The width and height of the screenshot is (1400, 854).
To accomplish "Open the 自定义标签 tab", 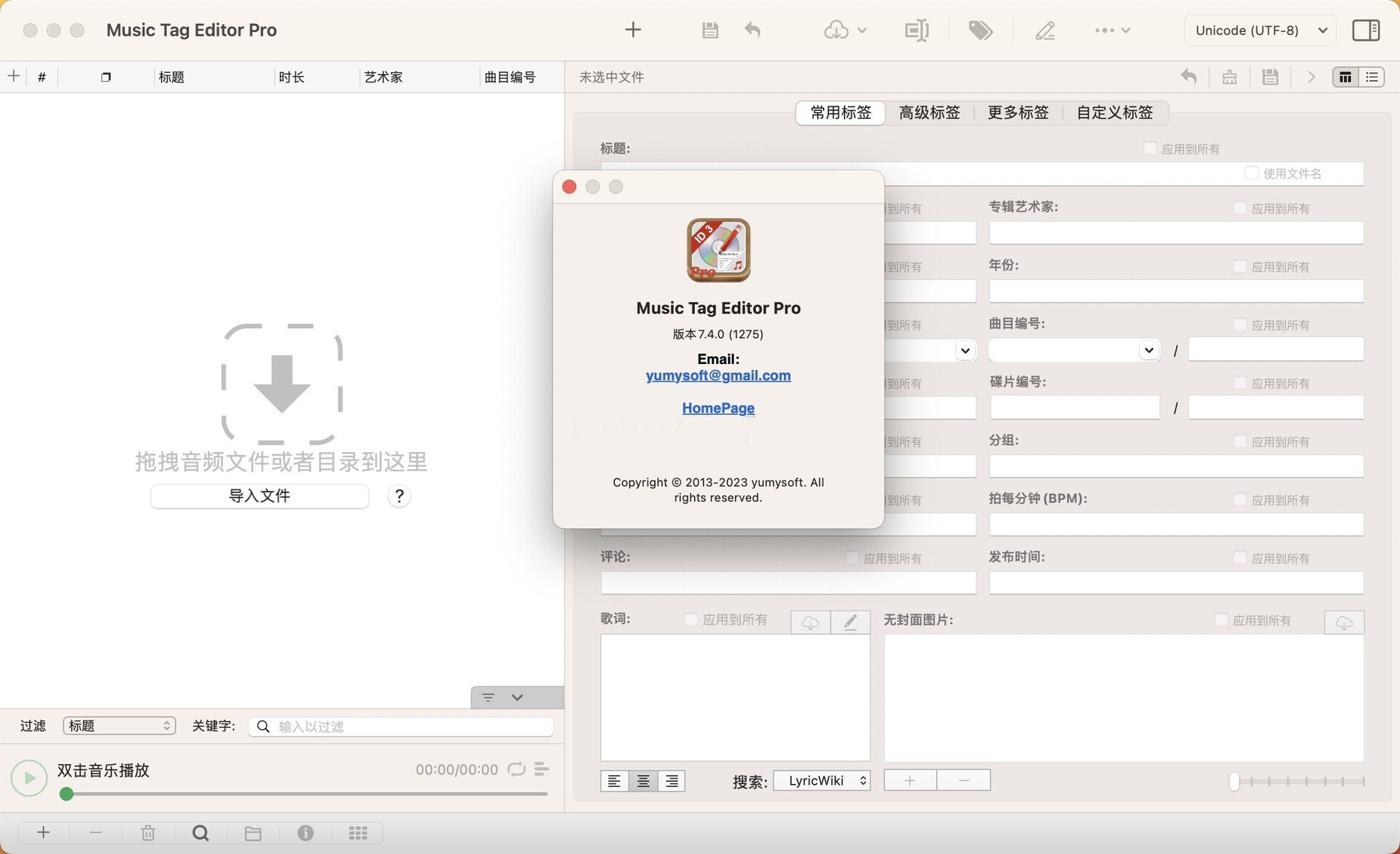I will [x=1115, y=113].
